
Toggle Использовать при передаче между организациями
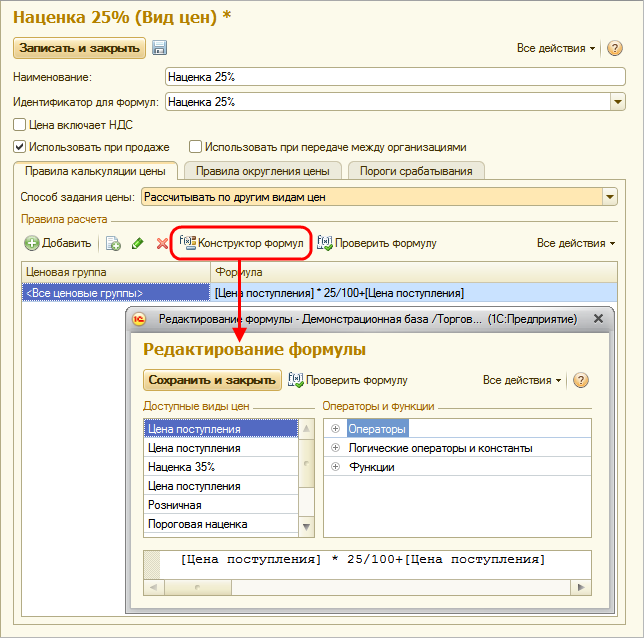[196, 146]
